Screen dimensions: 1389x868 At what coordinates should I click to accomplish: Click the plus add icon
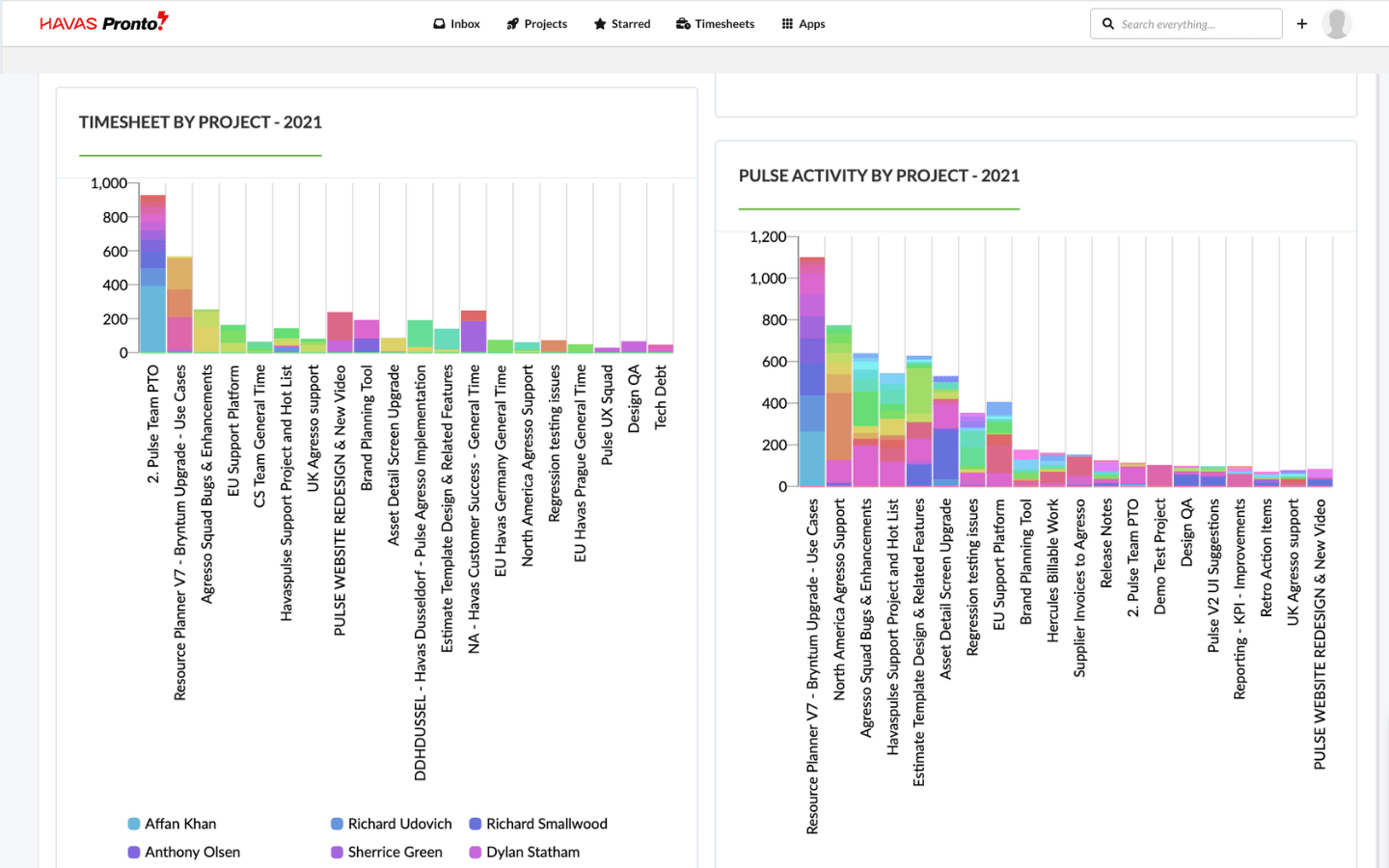1302,24
